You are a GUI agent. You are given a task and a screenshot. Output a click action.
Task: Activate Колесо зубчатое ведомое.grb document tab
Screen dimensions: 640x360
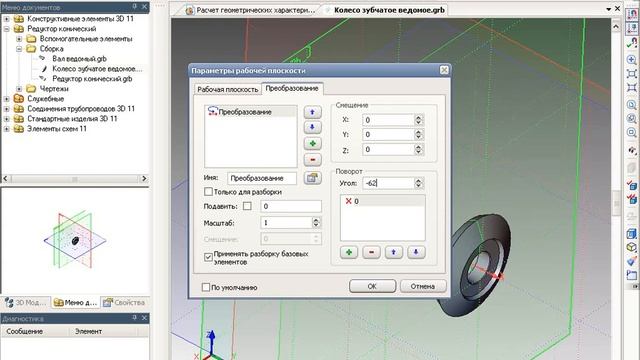coord(389,10)
